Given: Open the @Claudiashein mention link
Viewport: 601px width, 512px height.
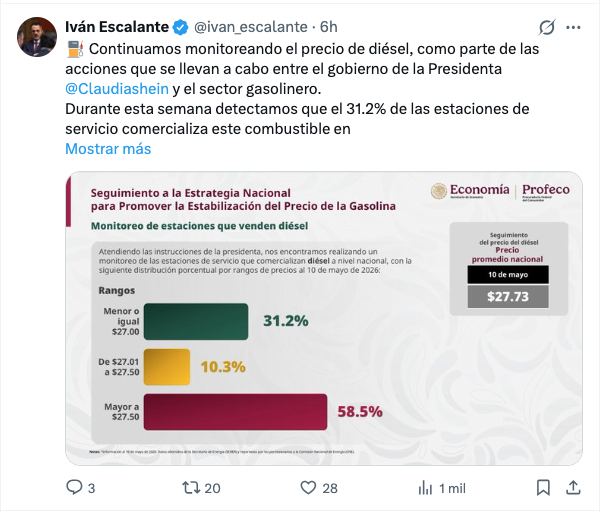Looking at the screenshot, I should pyautogui.click(x=117, y=89).
